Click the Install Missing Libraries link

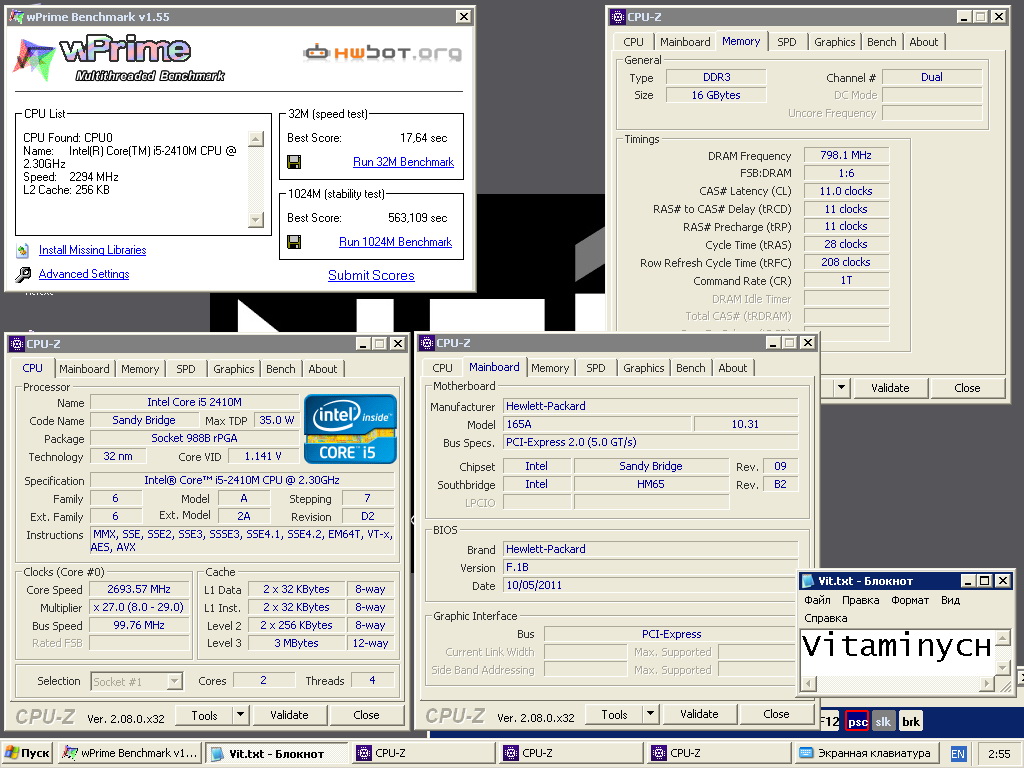tap(92, 250)
